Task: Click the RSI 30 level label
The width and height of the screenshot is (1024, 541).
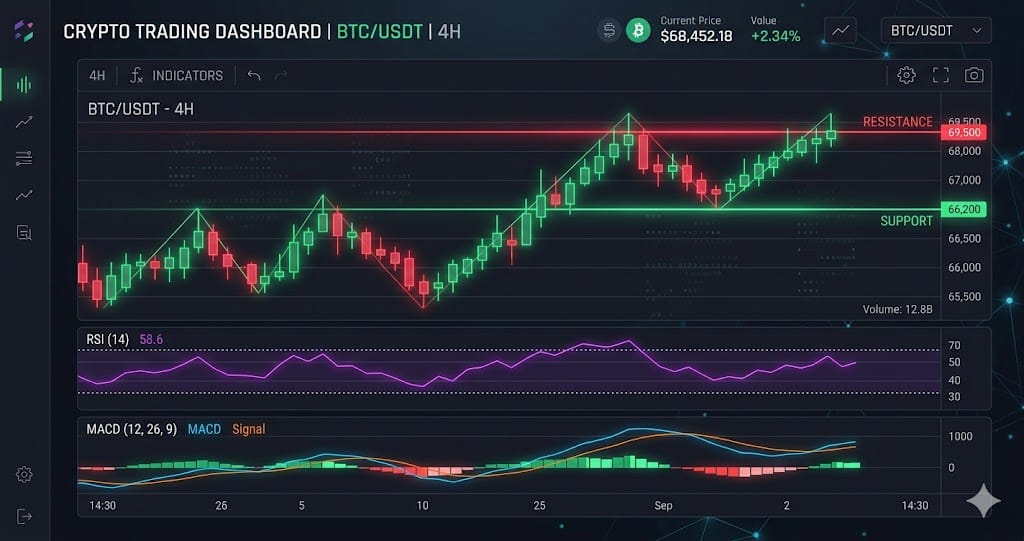Action: [x=954, y=397]
